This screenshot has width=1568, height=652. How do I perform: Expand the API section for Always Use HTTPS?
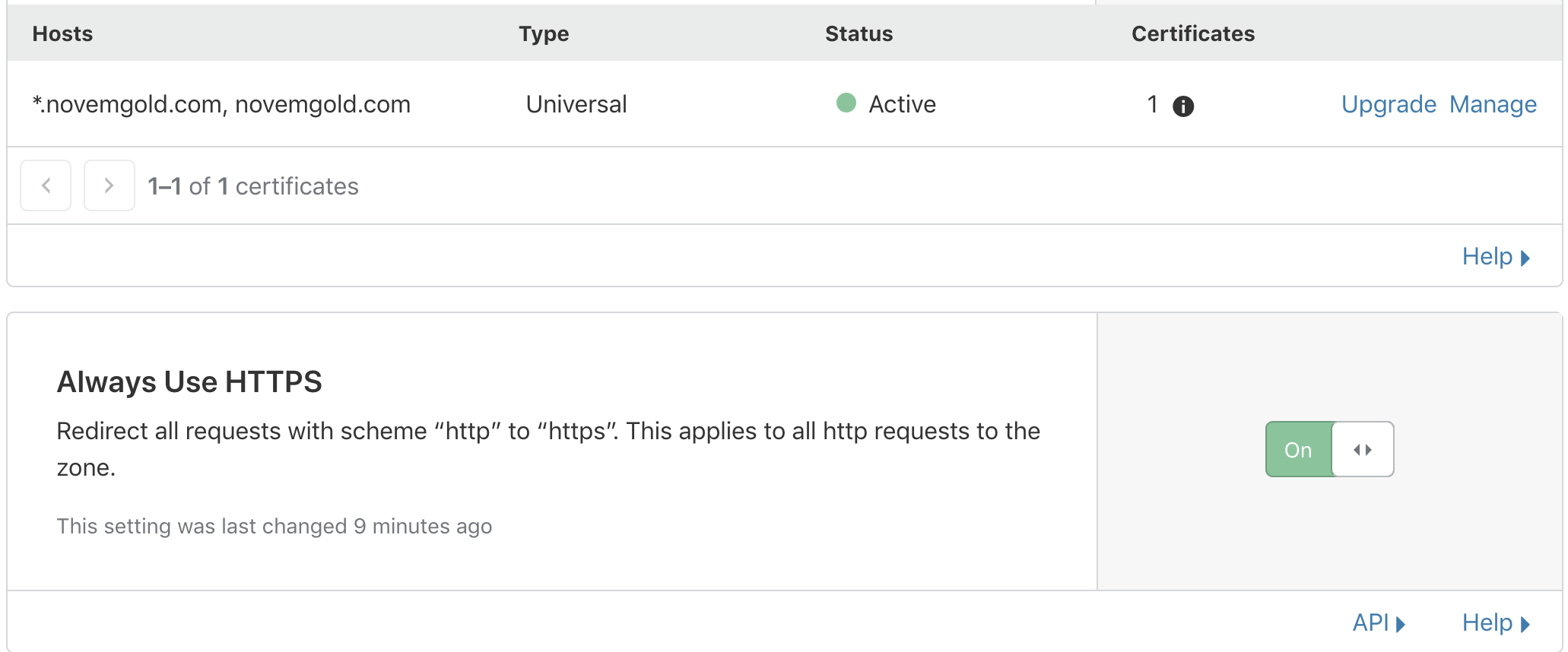[1378, 623]
